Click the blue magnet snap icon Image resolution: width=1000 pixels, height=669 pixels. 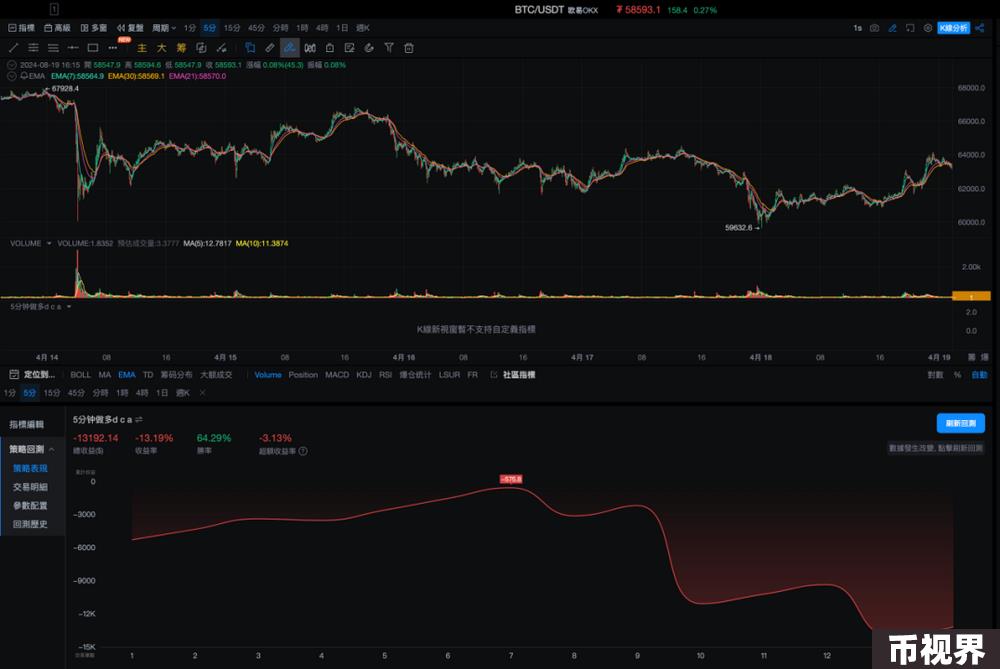(250, 48)
